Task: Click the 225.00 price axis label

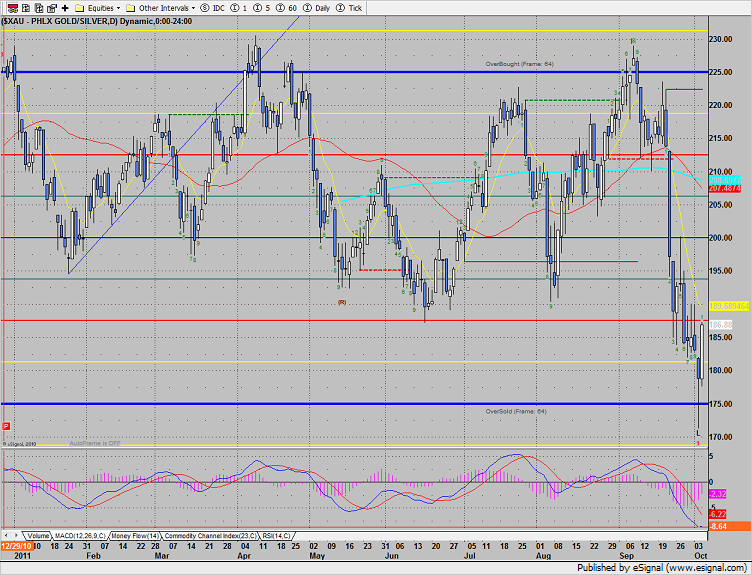Action: (721, 72)
